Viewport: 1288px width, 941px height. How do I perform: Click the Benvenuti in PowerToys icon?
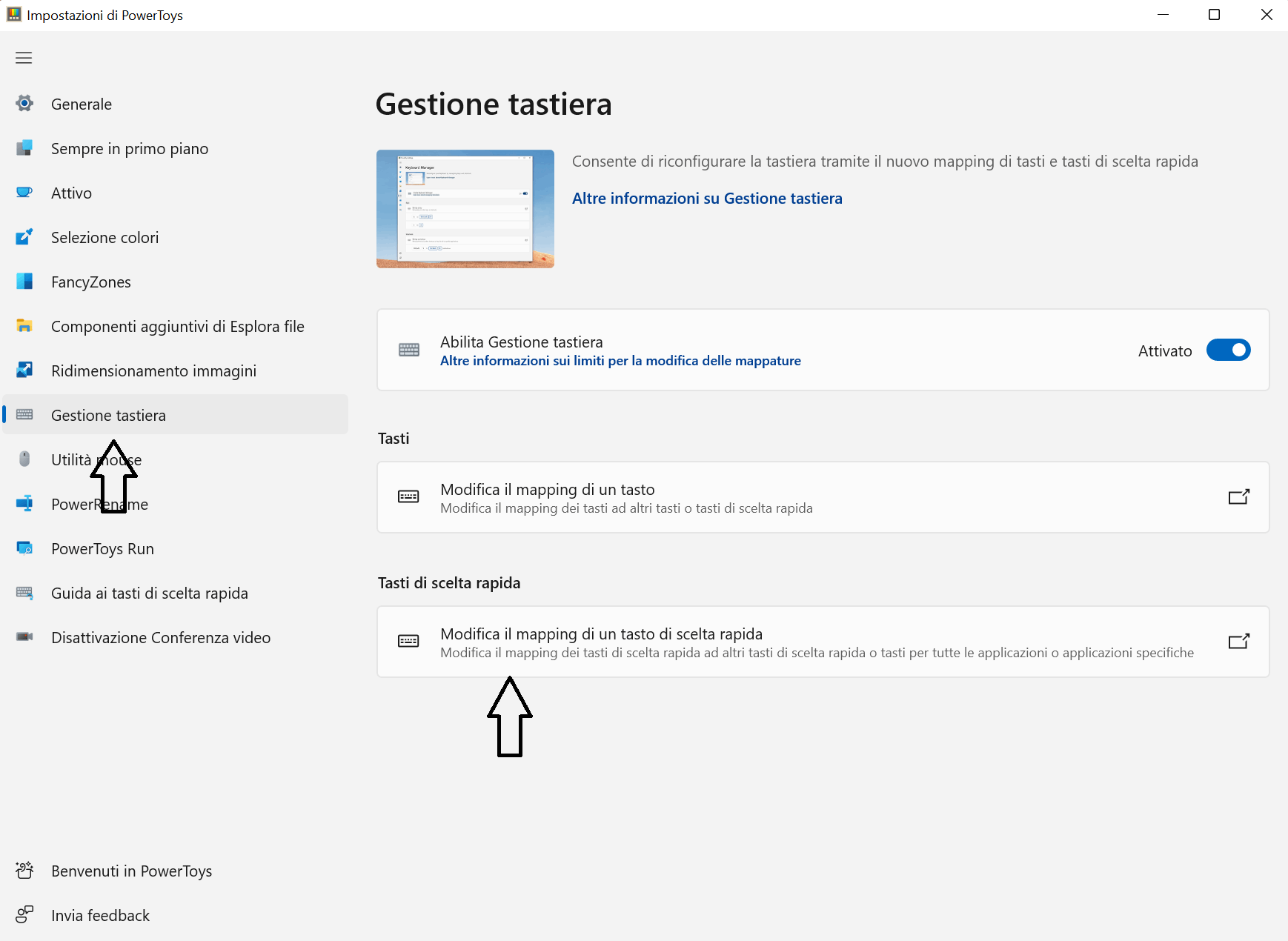coord(24,871)
